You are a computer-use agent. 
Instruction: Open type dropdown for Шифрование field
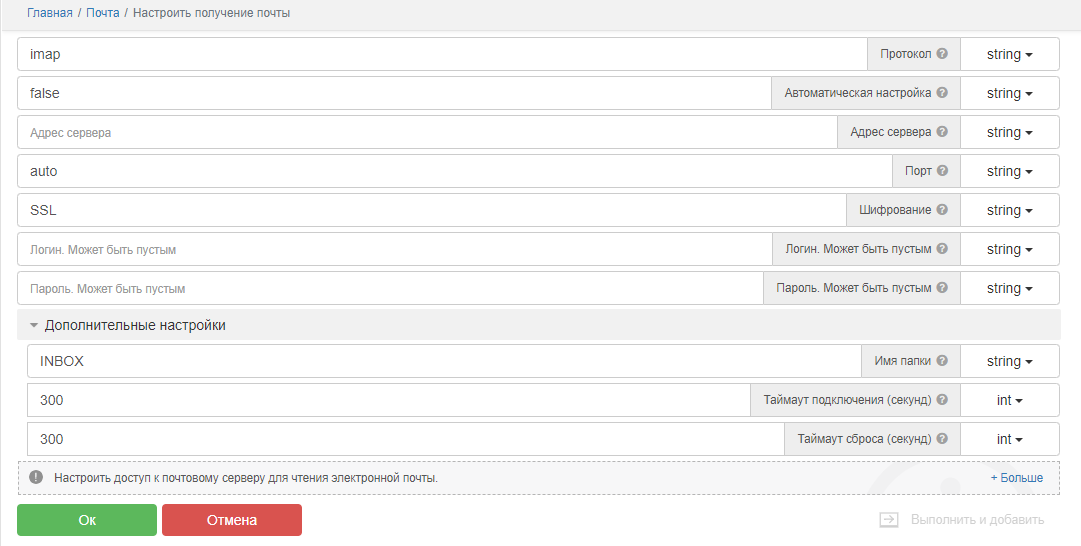1009,211
